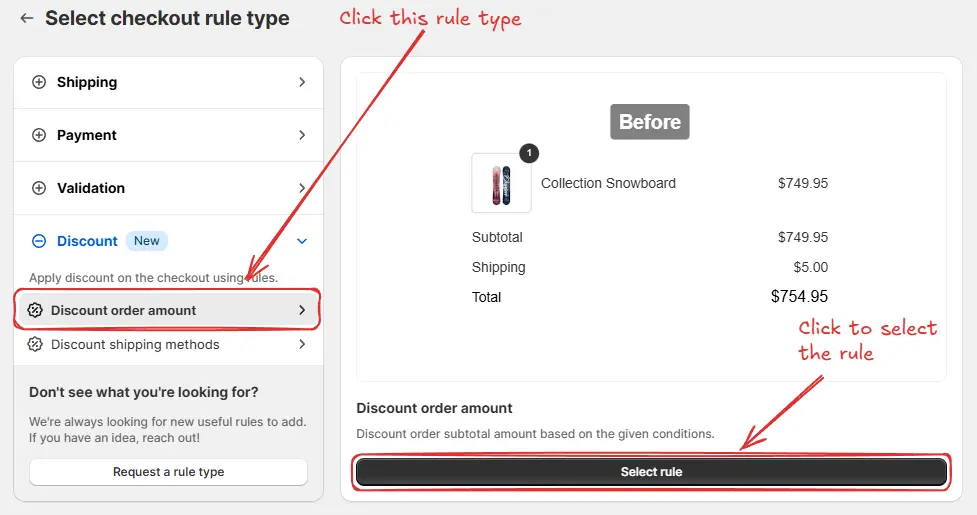Collapse the Discount section with its down chevron

pos(302,241)
